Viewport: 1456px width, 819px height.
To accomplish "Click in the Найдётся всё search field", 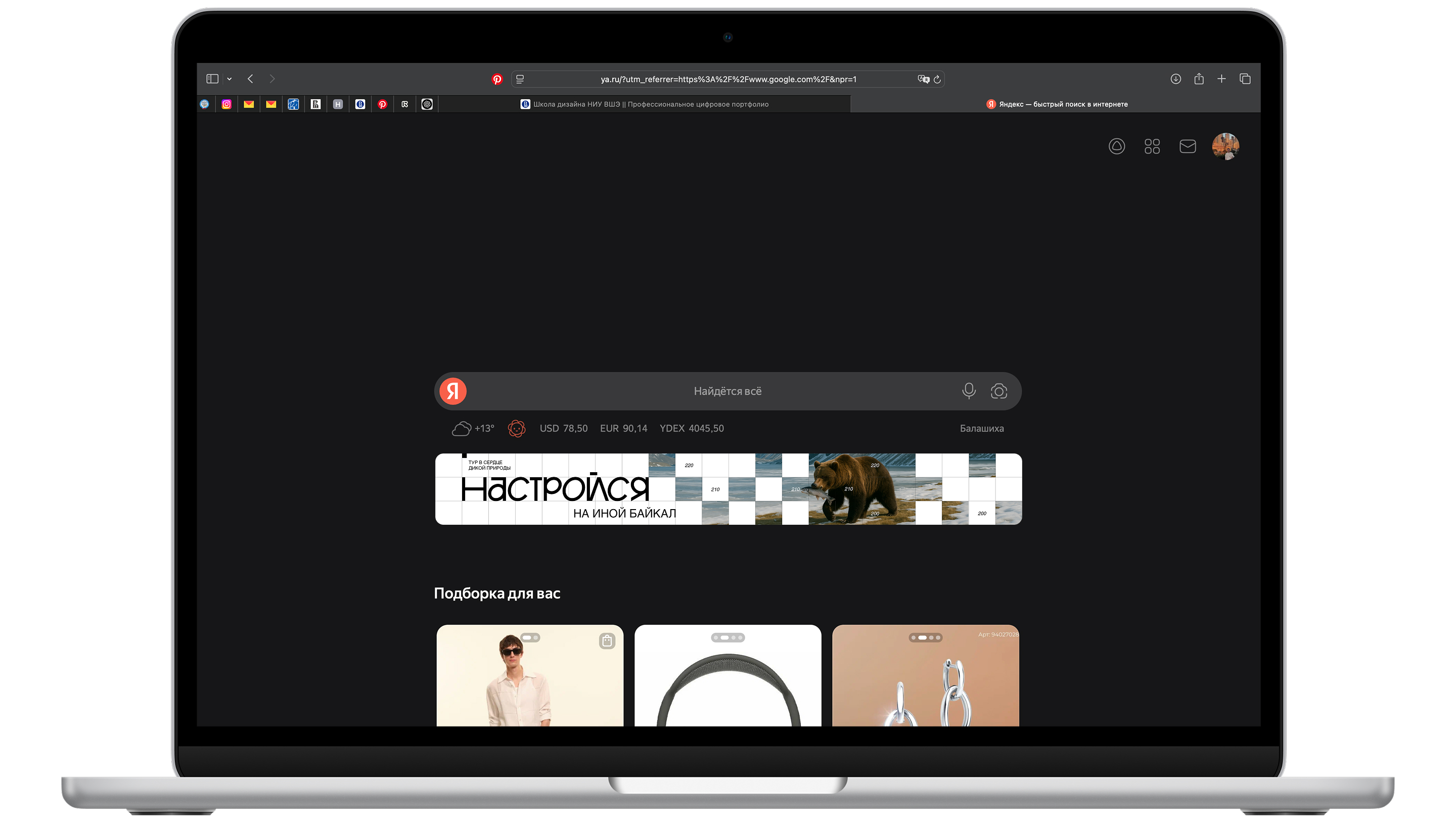I will coord(727,391).
